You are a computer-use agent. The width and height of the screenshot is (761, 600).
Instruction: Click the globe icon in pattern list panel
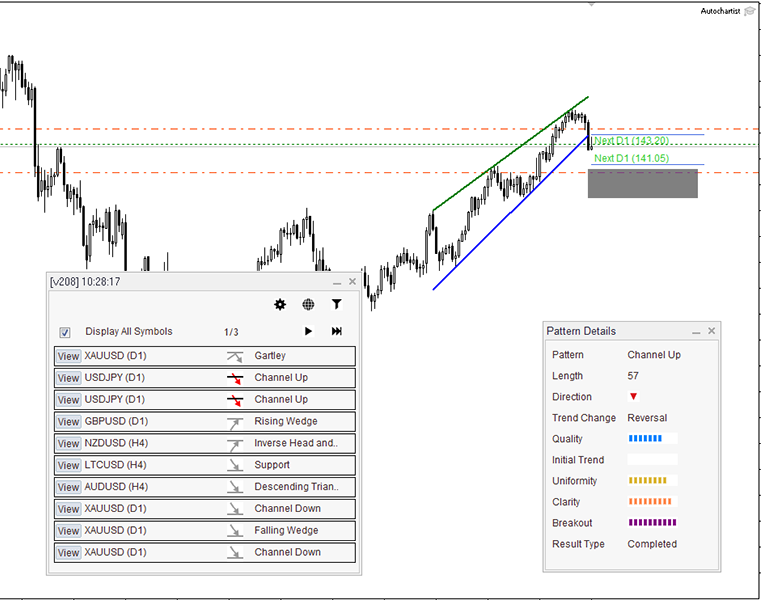click(308, 305)
